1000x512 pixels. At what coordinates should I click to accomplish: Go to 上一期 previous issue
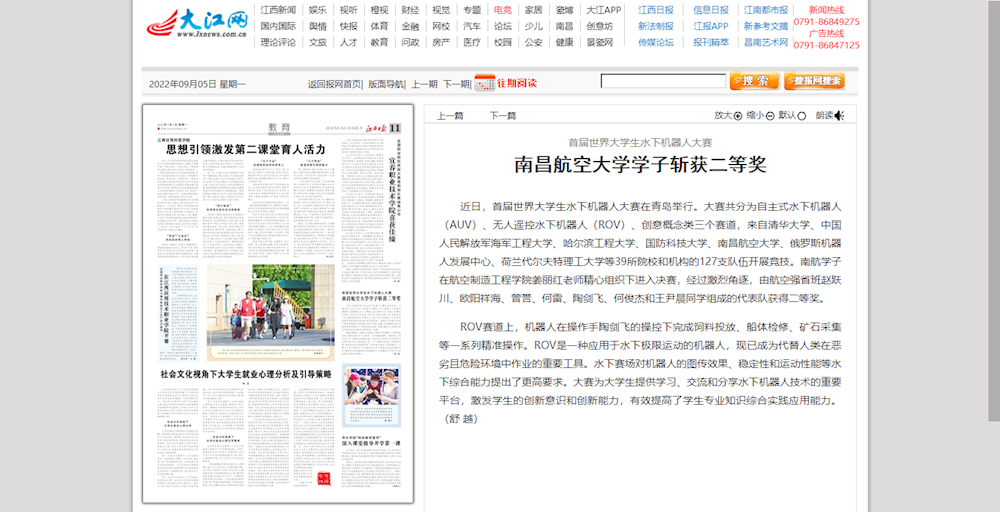424,84
